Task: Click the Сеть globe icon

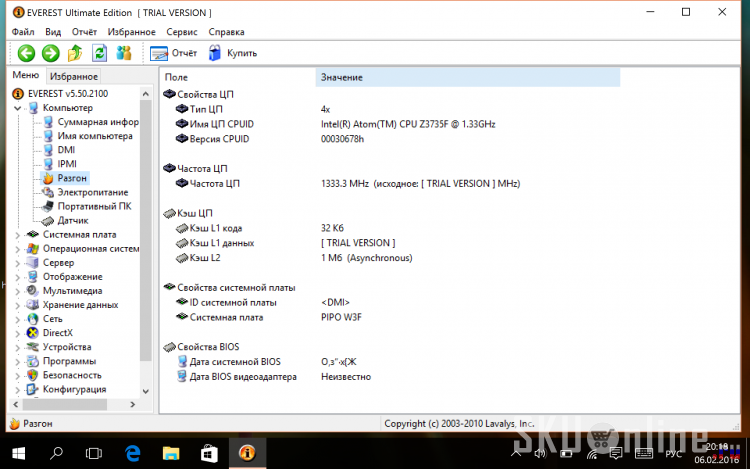Action: (x=33, y=319)
